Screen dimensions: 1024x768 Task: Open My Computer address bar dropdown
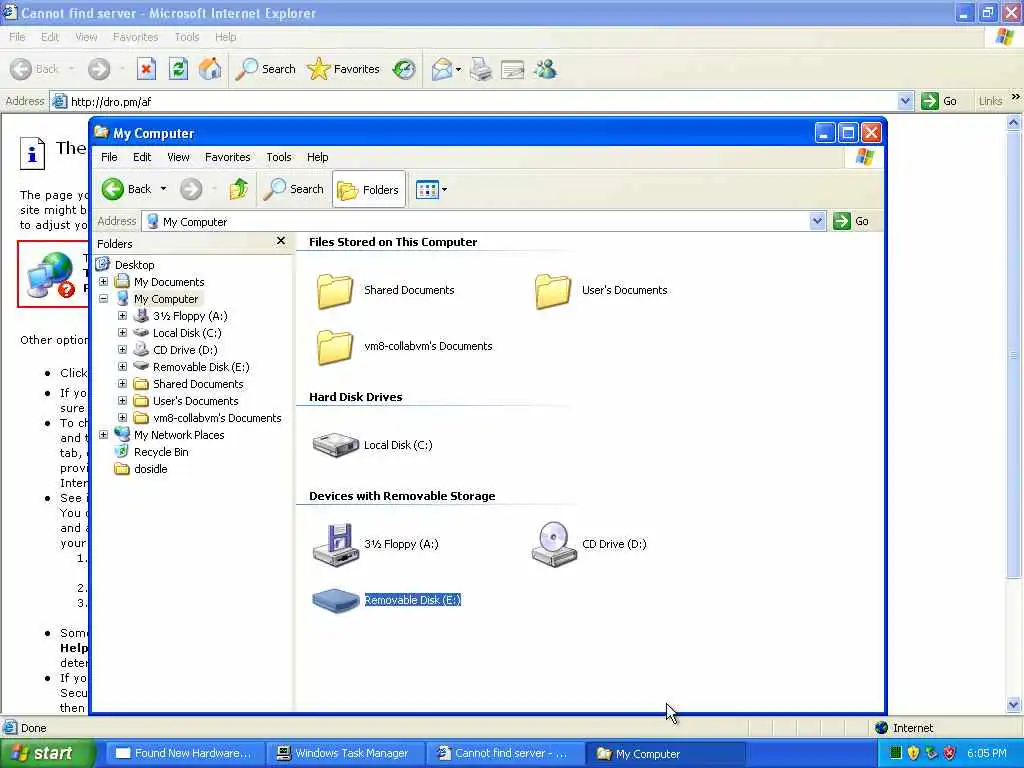click(x=816, y=221)
